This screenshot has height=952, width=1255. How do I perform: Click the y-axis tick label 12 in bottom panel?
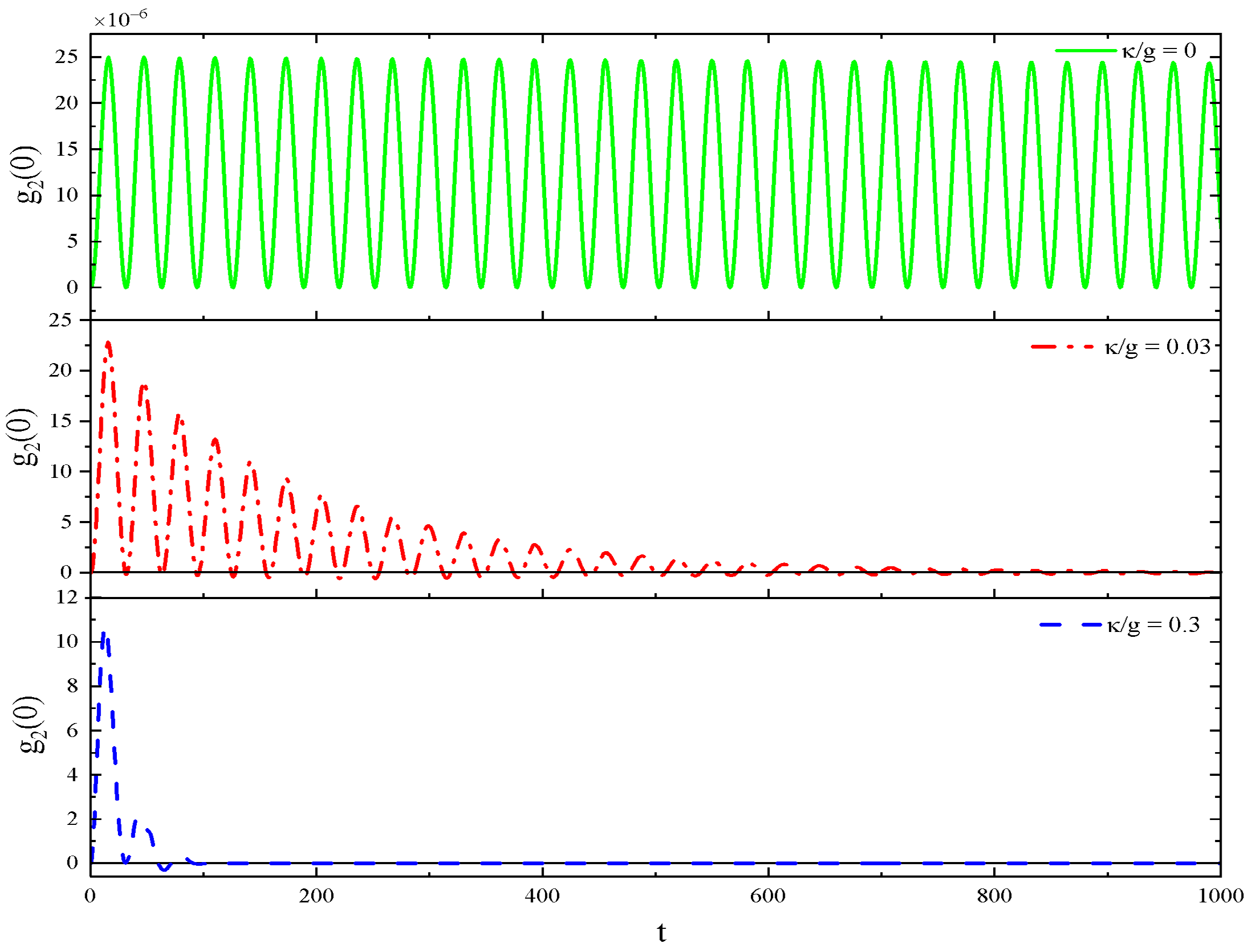point(66,597)
